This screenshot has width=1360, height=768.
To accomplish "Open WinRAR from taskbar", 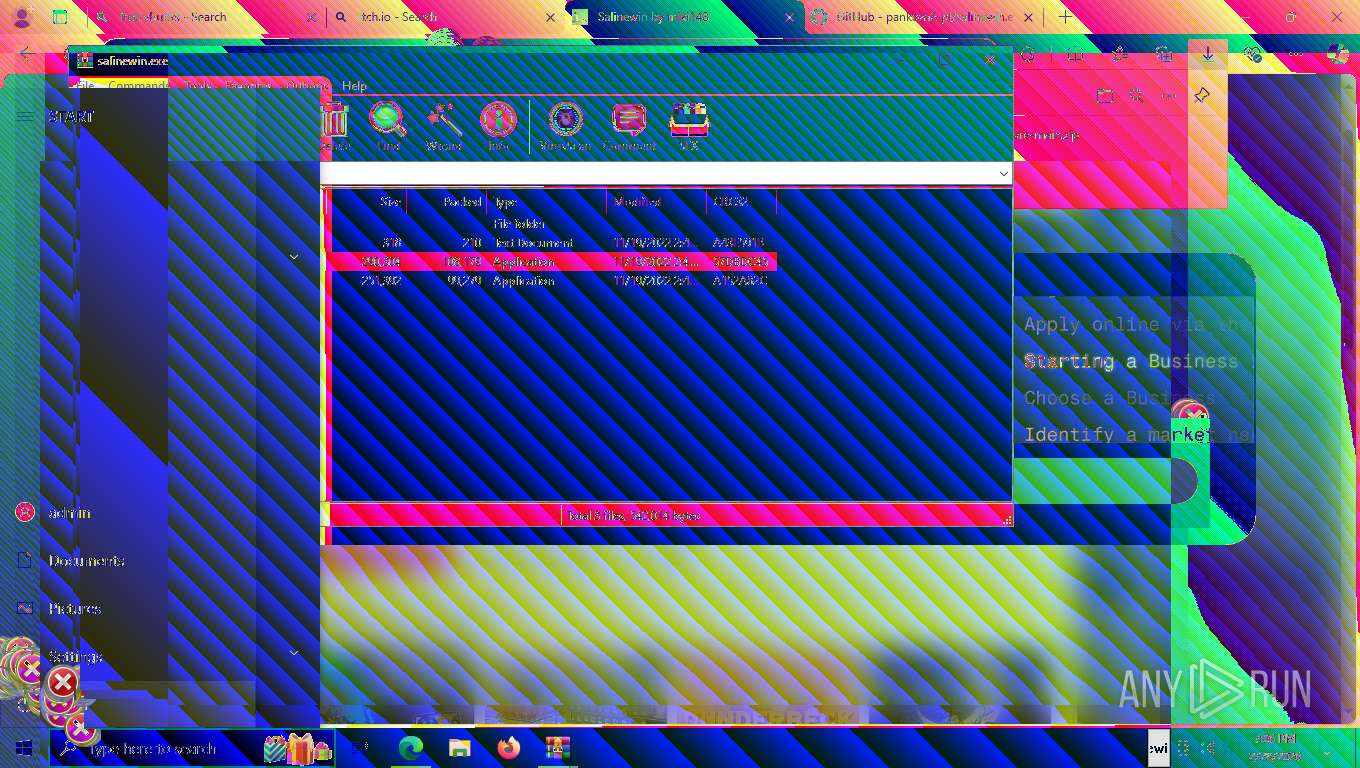I will tap(557, 748).
